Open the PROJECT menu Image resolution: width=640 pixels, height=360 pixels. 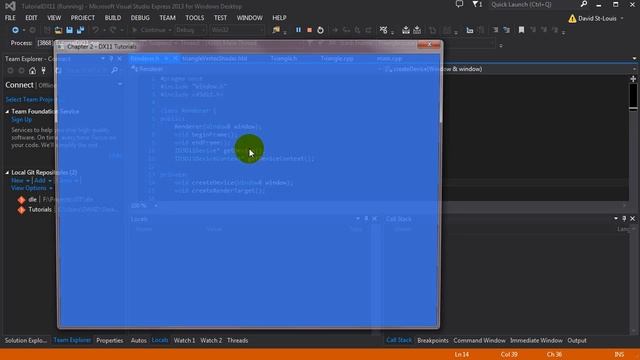82,18
